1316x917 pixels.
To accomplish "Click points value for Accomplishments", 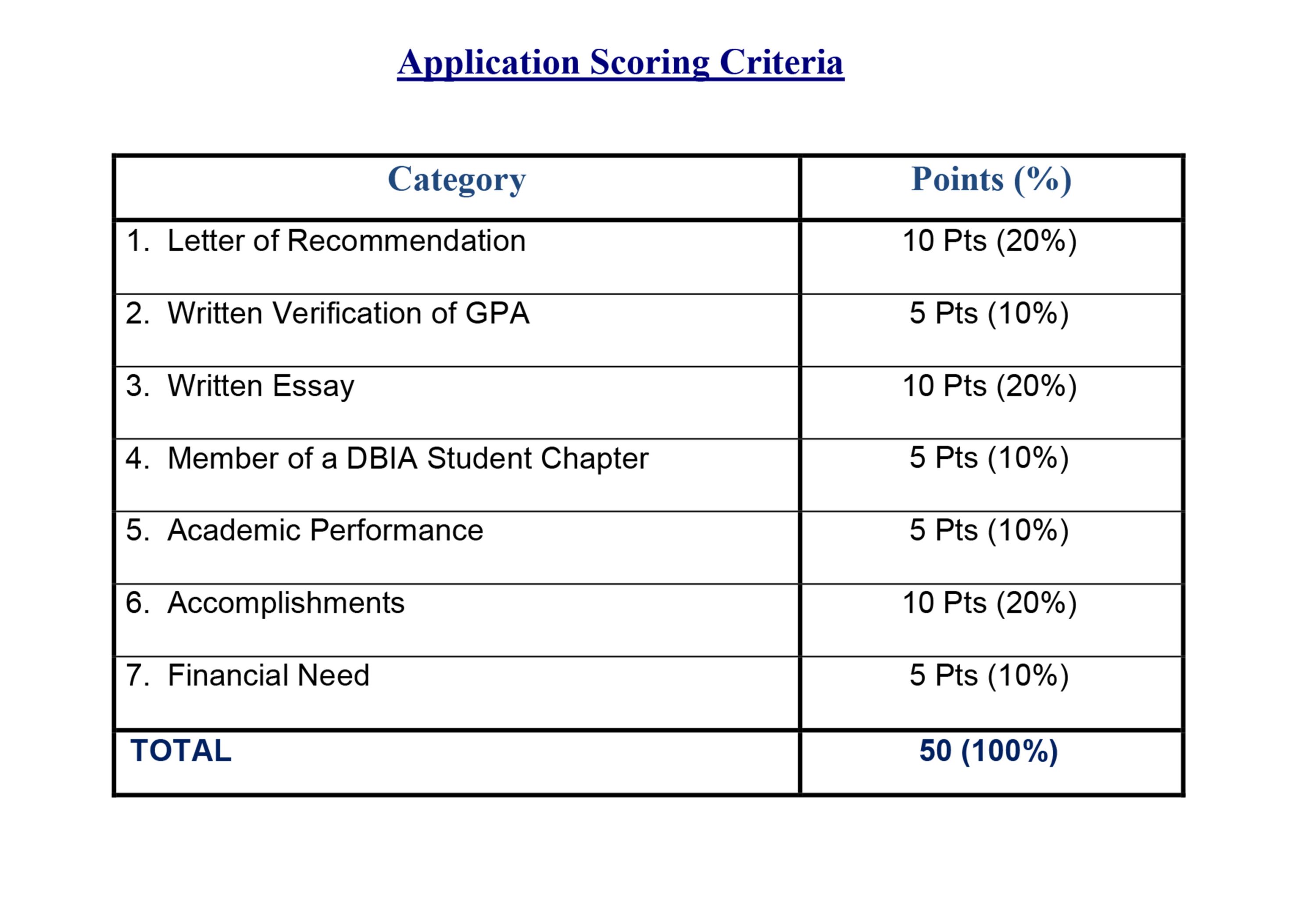I will [990, 603].
